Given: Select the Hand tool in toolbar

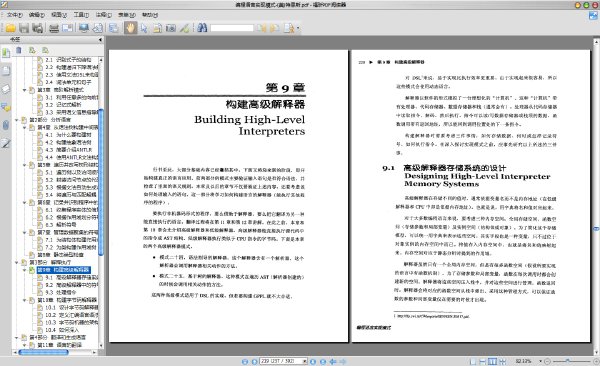Looking at the screenshot, I should (x=130, y=28).
